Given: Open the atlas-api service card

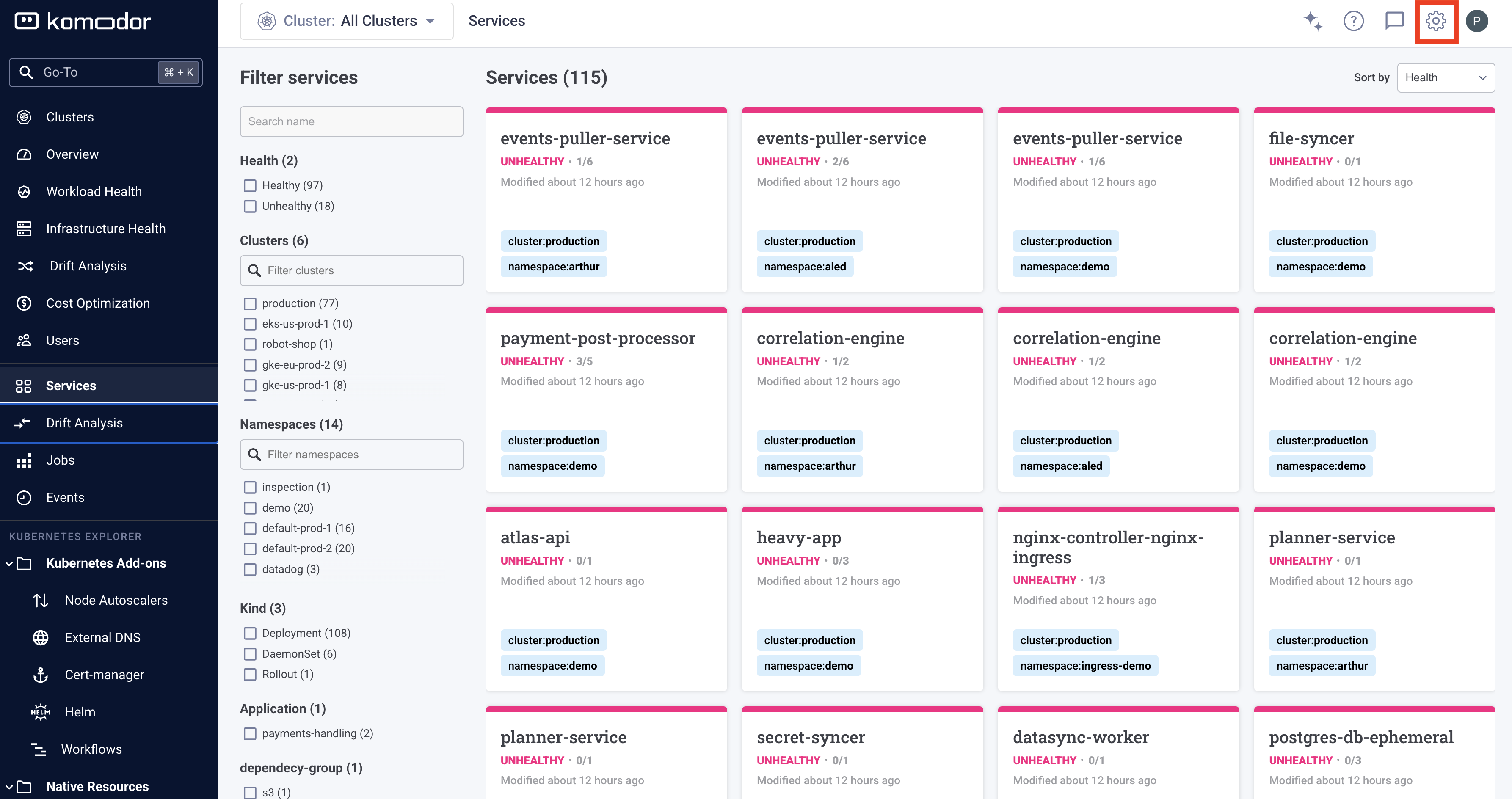Looking at the screenshot, I should point(606,599).
